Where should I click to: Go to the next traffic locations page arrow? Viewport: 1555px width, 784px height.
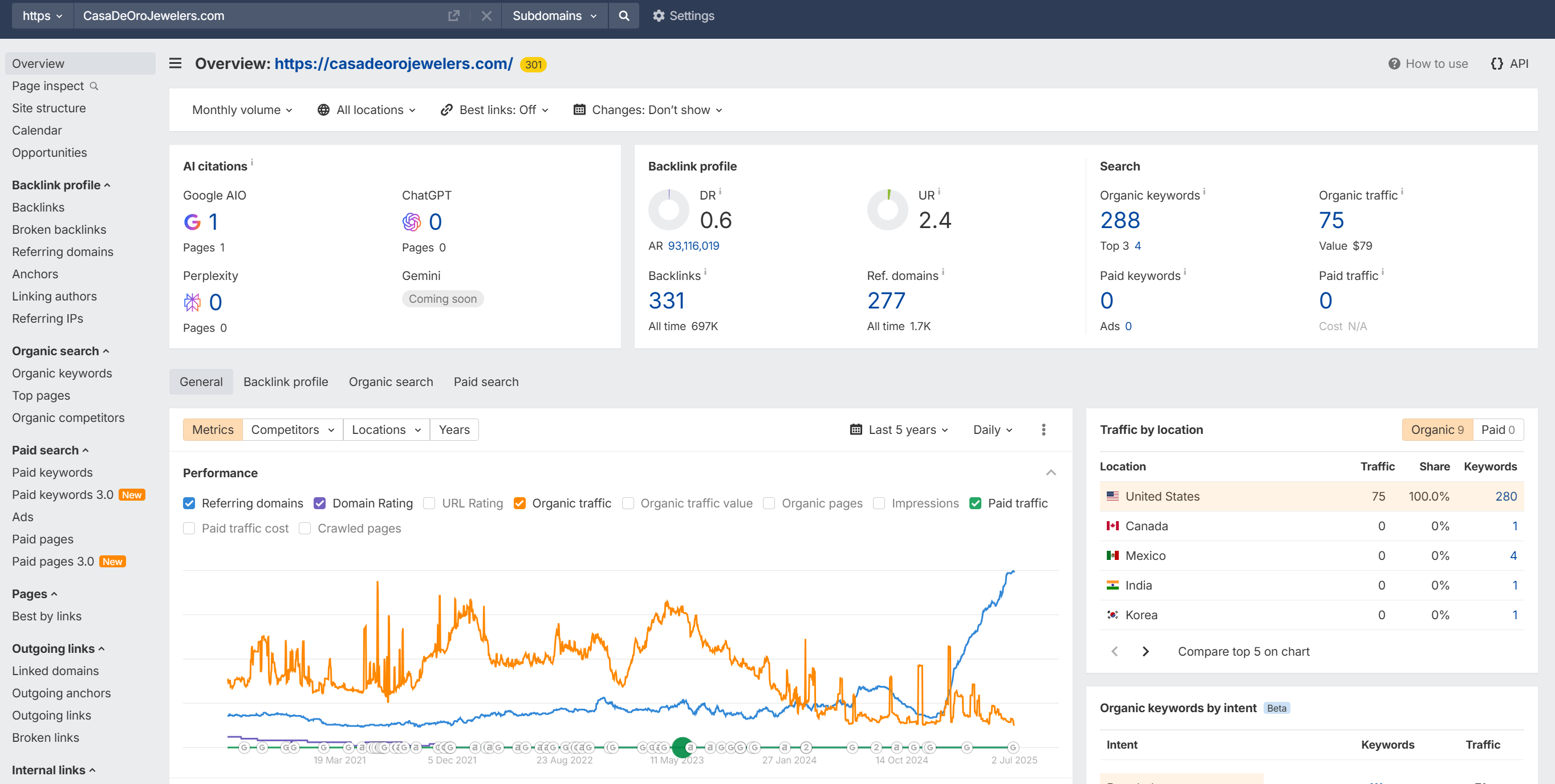pos(1146,652)
